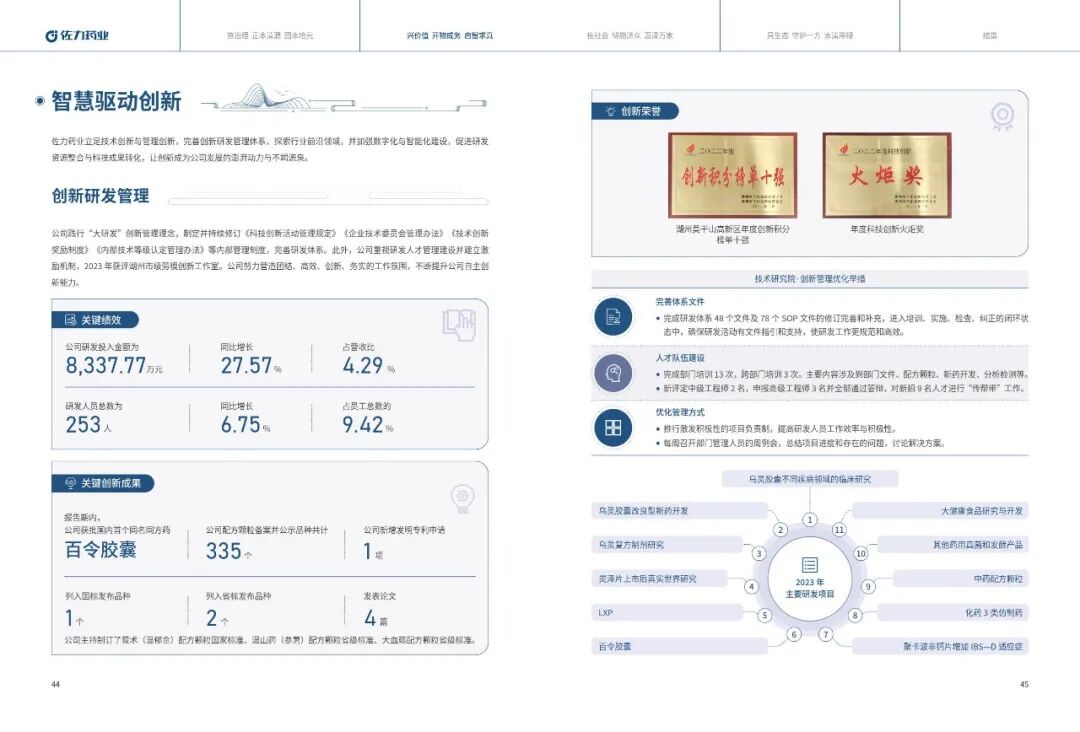The image size is (1080, 732).
Task: Open the highlighted 兴价值 header section tab
Action: point(450,35)
